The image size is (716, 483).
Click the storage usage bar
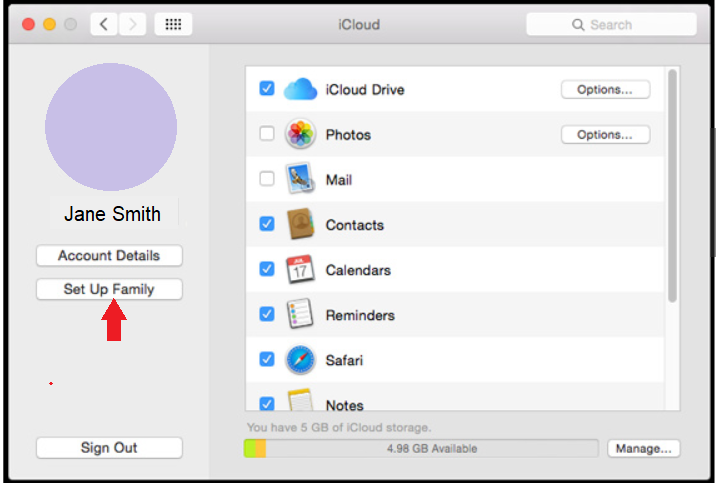point(421,449)
